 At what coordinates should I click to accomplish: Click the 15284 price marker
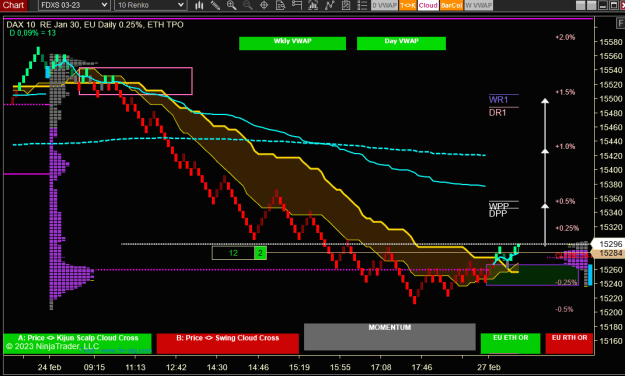click(x=610, y=253)
